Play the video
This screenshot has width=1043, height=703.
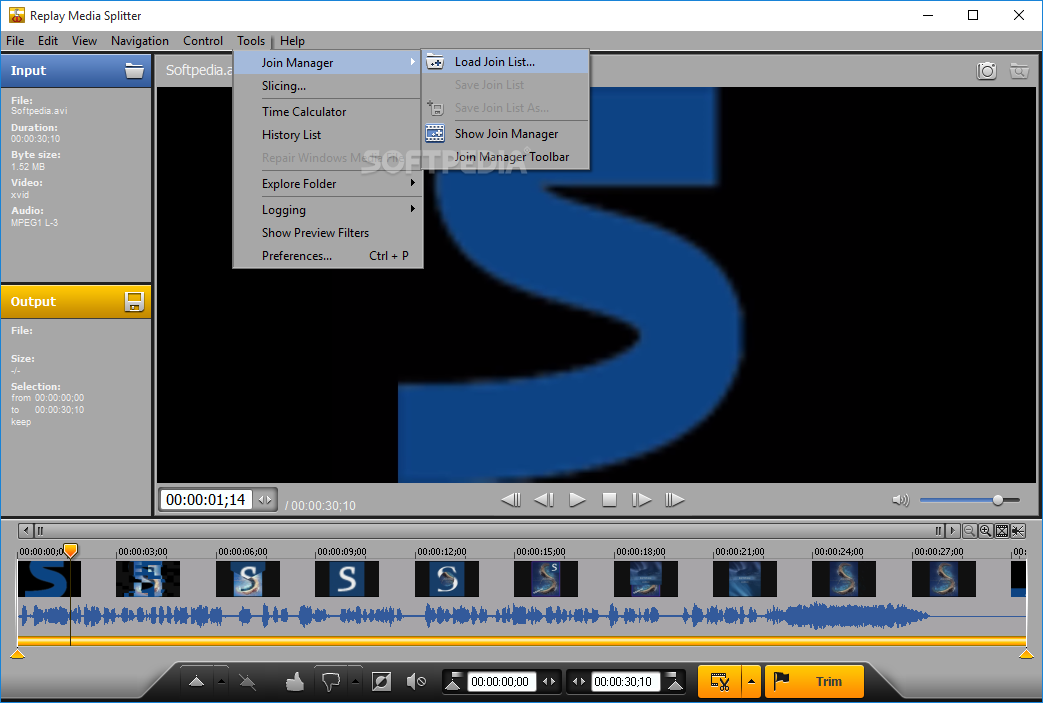pos(577,499)
